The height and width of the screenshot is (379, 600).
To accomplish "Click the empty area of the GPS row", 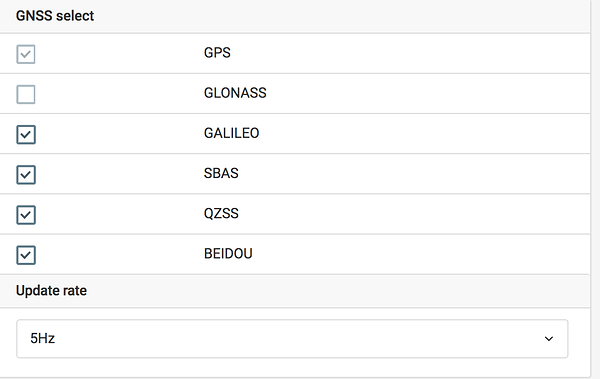I will tap(409, 53).
